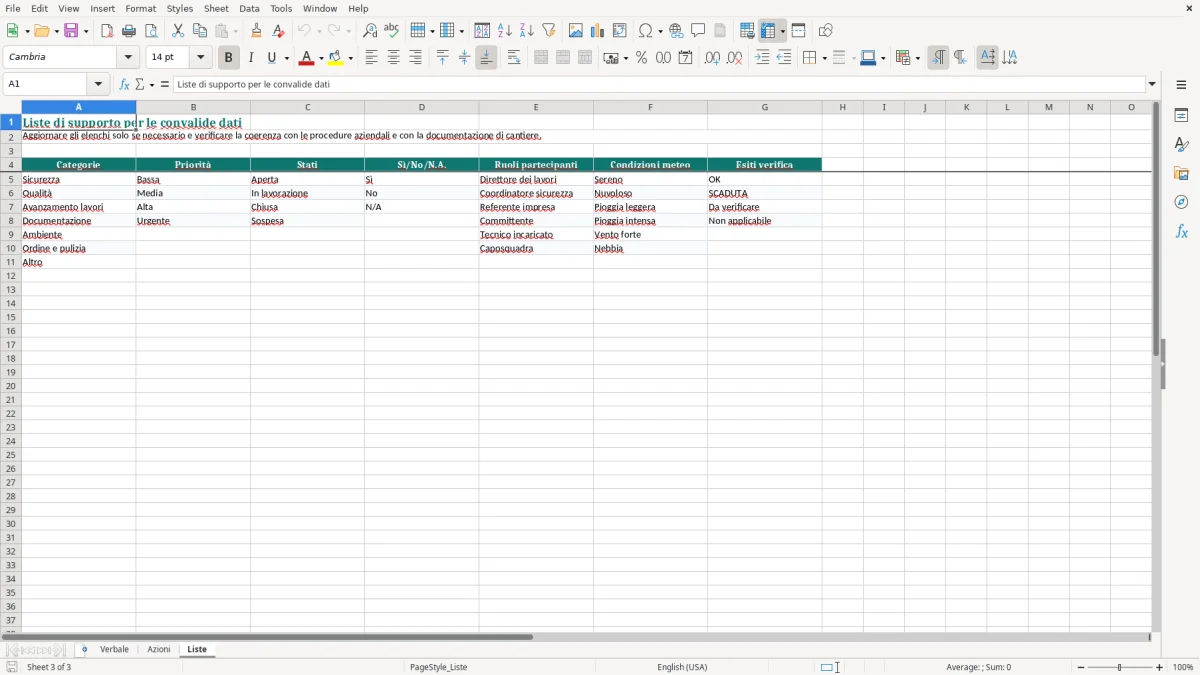1200x675 pixels.
Task: Toggle Center Vertically
Action: pyautogui.click(x=464, y=58)
